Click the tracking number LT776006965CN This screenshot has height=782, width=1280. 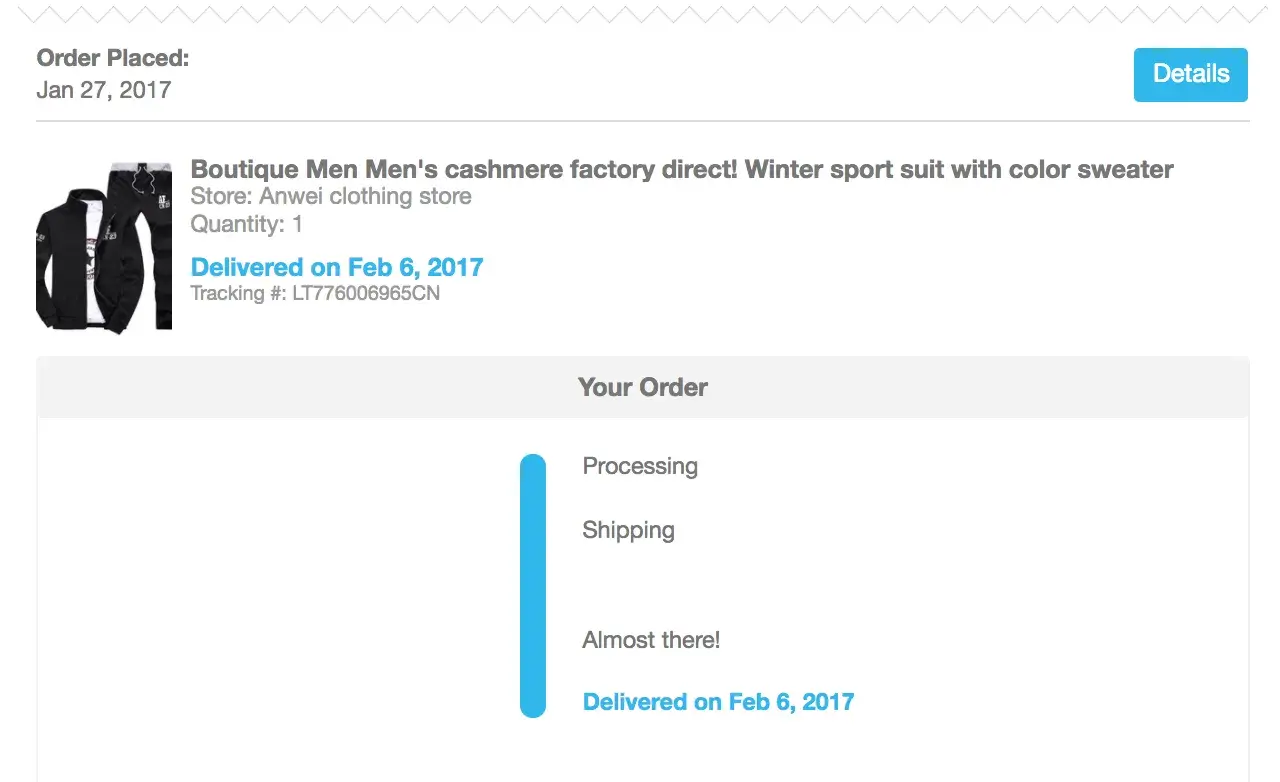click(x=365, y=294)
